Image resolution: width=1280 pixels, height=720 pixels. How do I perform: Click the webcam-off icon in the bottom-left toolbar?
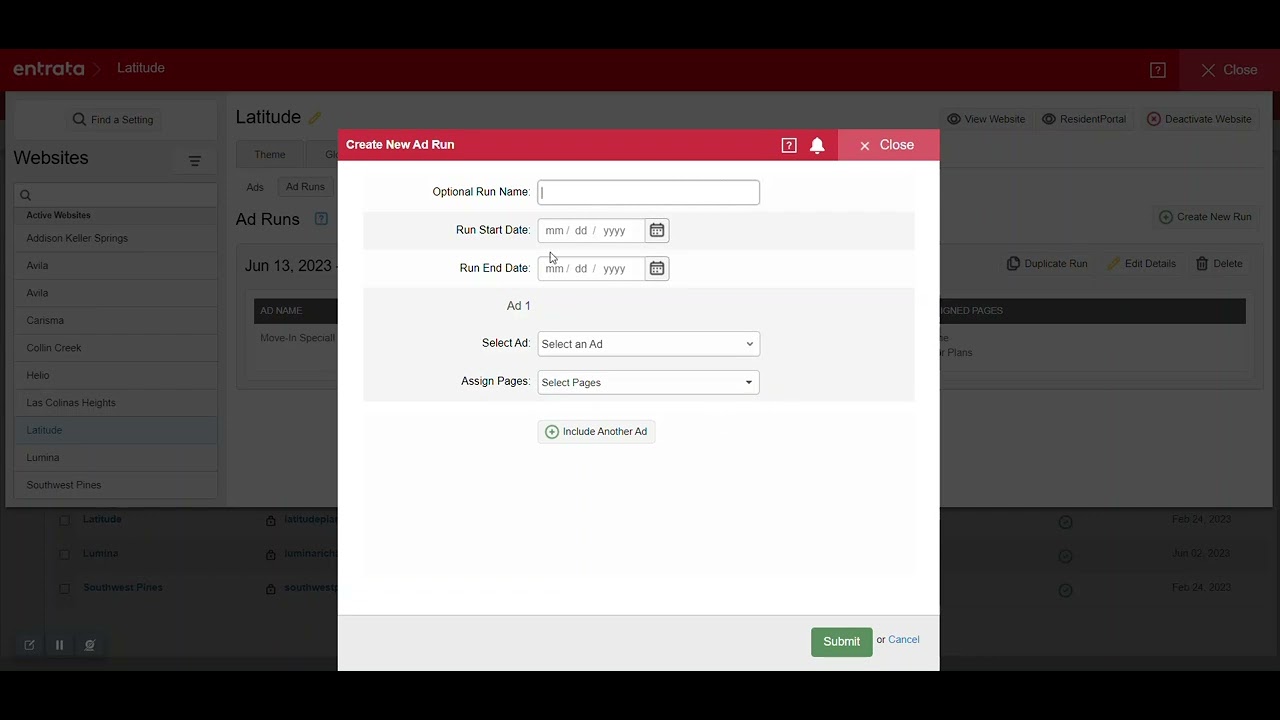pyautogui.click(x=89, y=645)
